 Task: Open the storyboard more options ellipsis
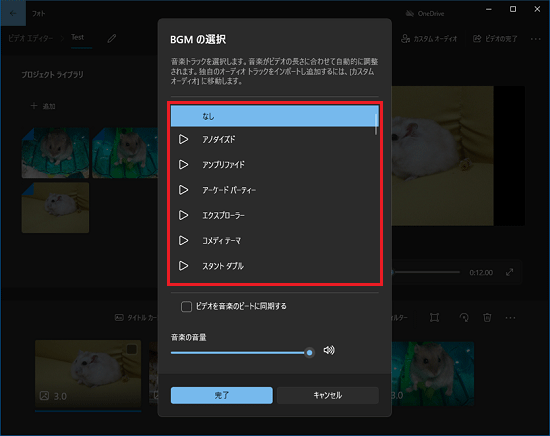[x=510, y=318]
